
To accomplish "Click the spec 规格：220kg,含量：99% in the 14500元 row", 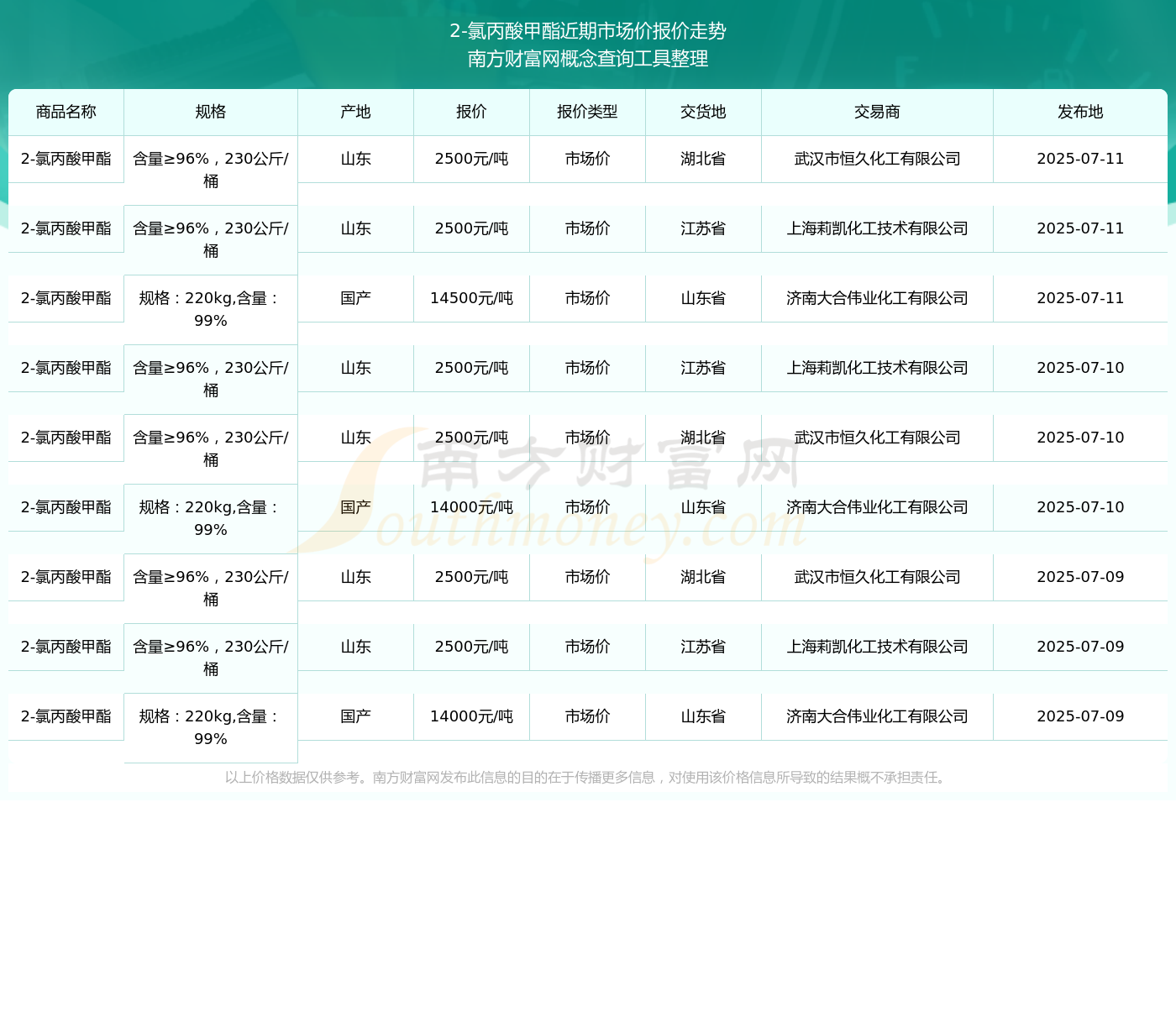I will click(x=211, y=309).
